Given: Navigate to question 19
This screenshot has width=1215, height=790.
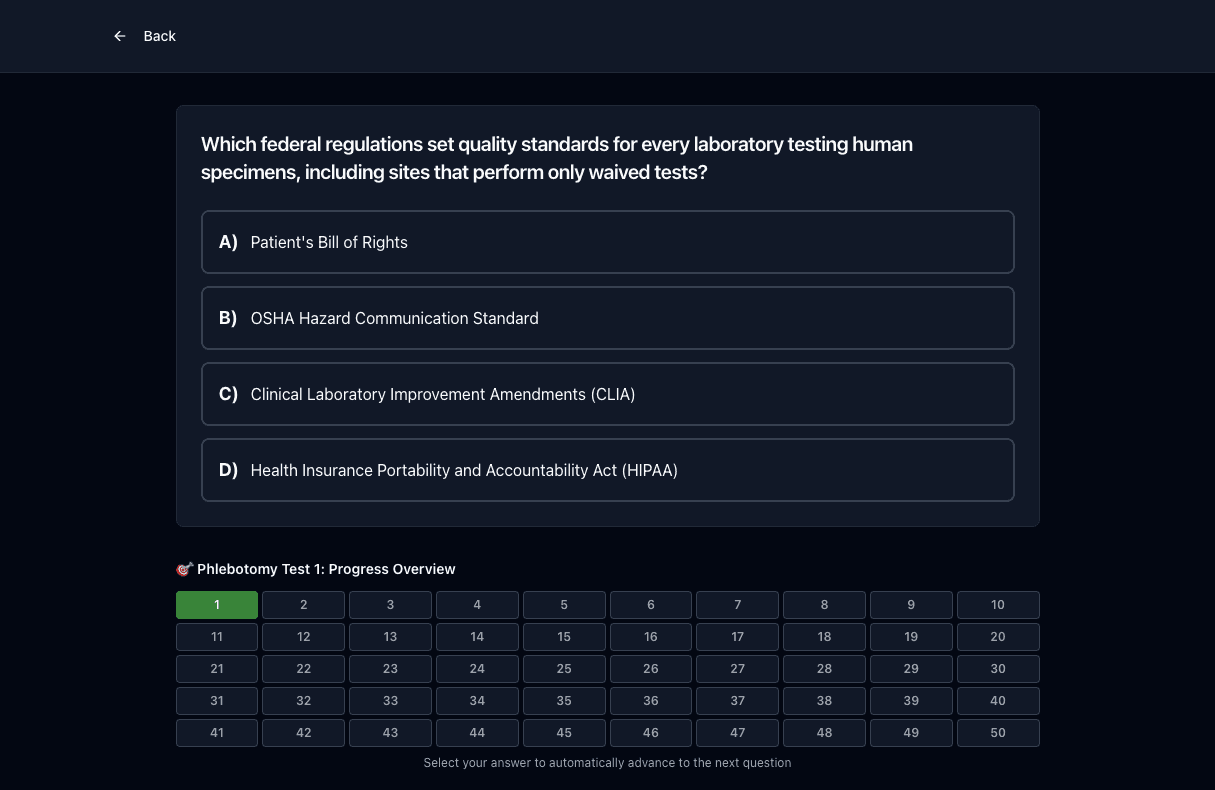Looking at the screenshot, I should (x=911, y=637).
